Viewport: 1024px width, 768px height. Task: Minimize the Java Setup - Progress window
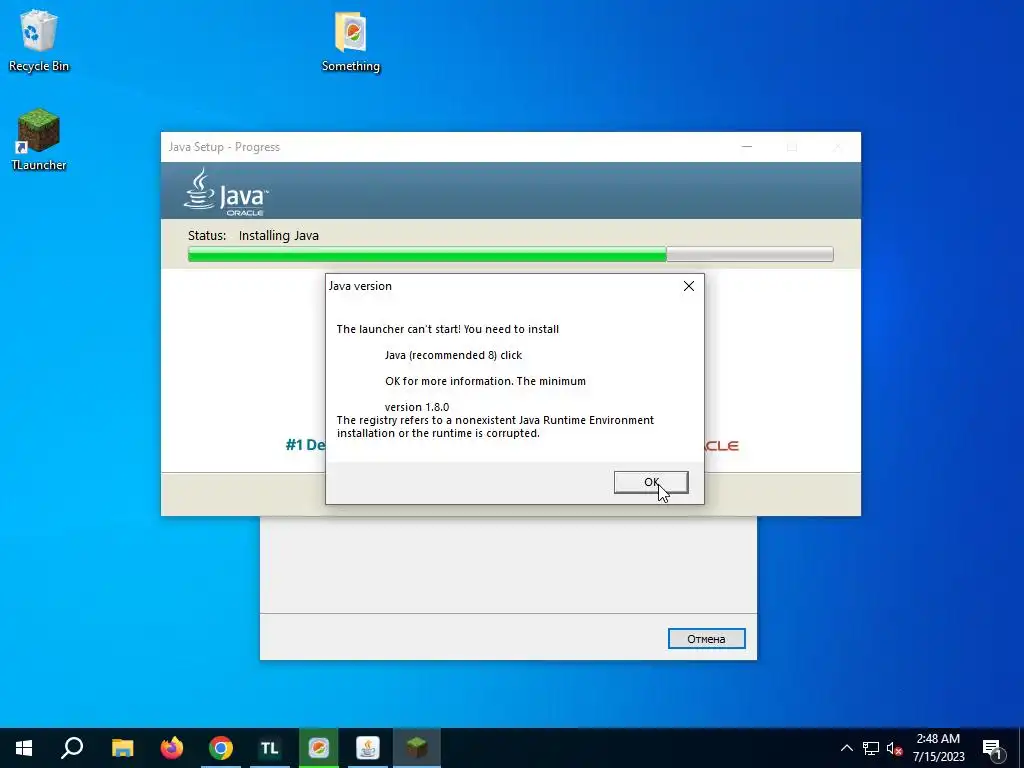pos(746,147)
